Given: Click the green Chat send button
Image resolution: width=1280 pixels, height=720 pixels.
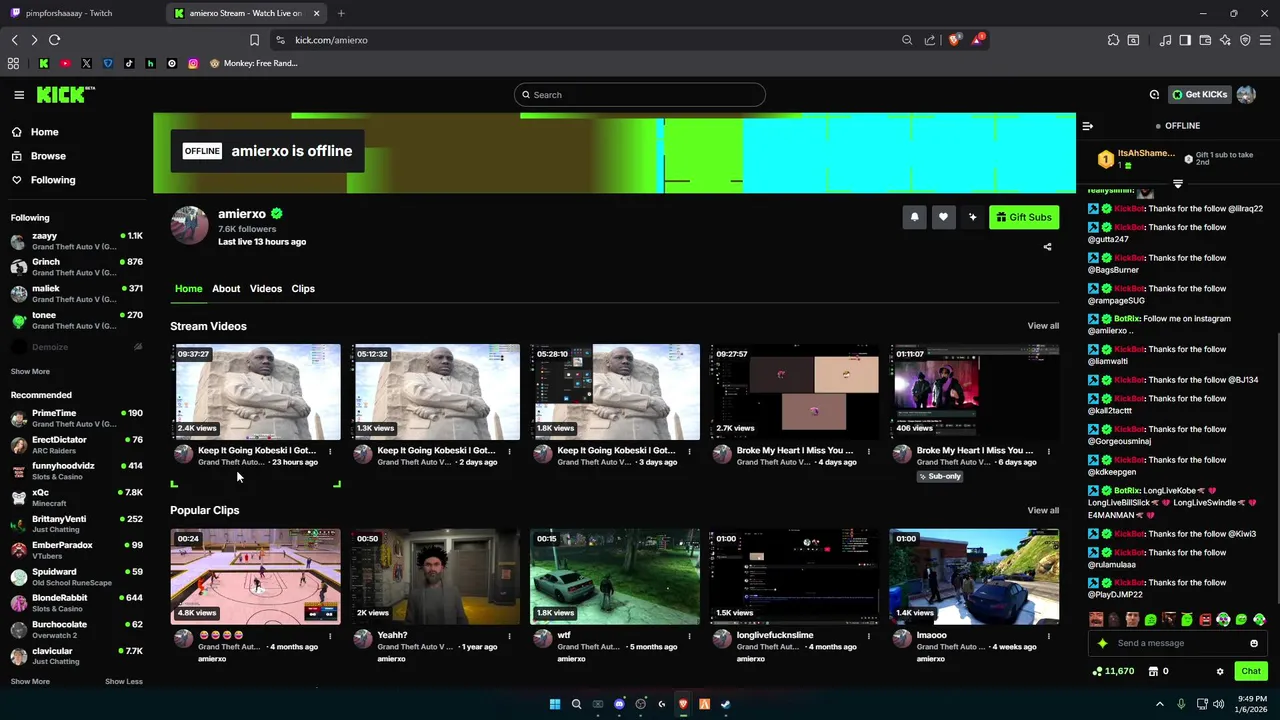Looking at the screenshot, I should [x=1251, y=671].
